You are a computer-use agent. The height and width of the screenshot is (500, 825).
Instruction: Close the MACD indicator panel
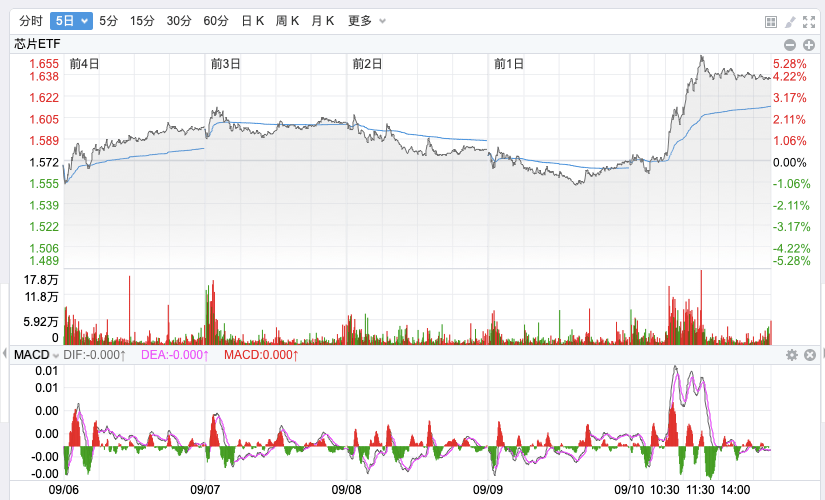[x=810, y=355]
